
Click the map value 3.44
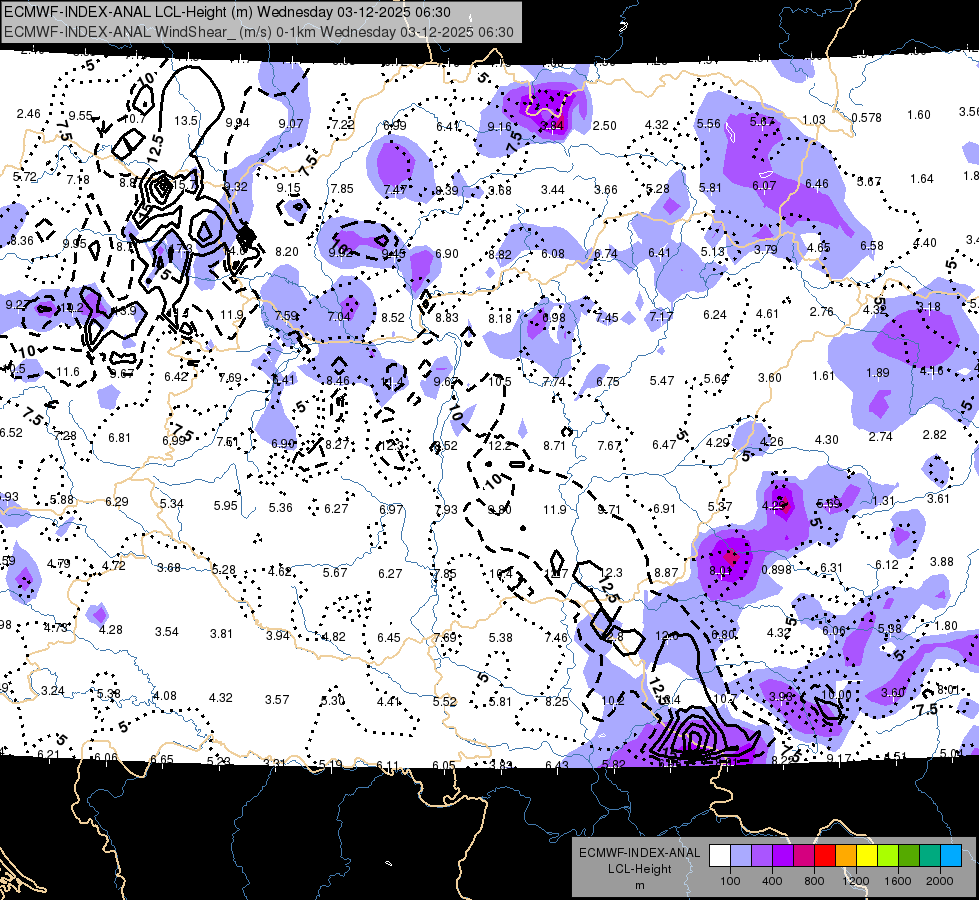[553, 189]
